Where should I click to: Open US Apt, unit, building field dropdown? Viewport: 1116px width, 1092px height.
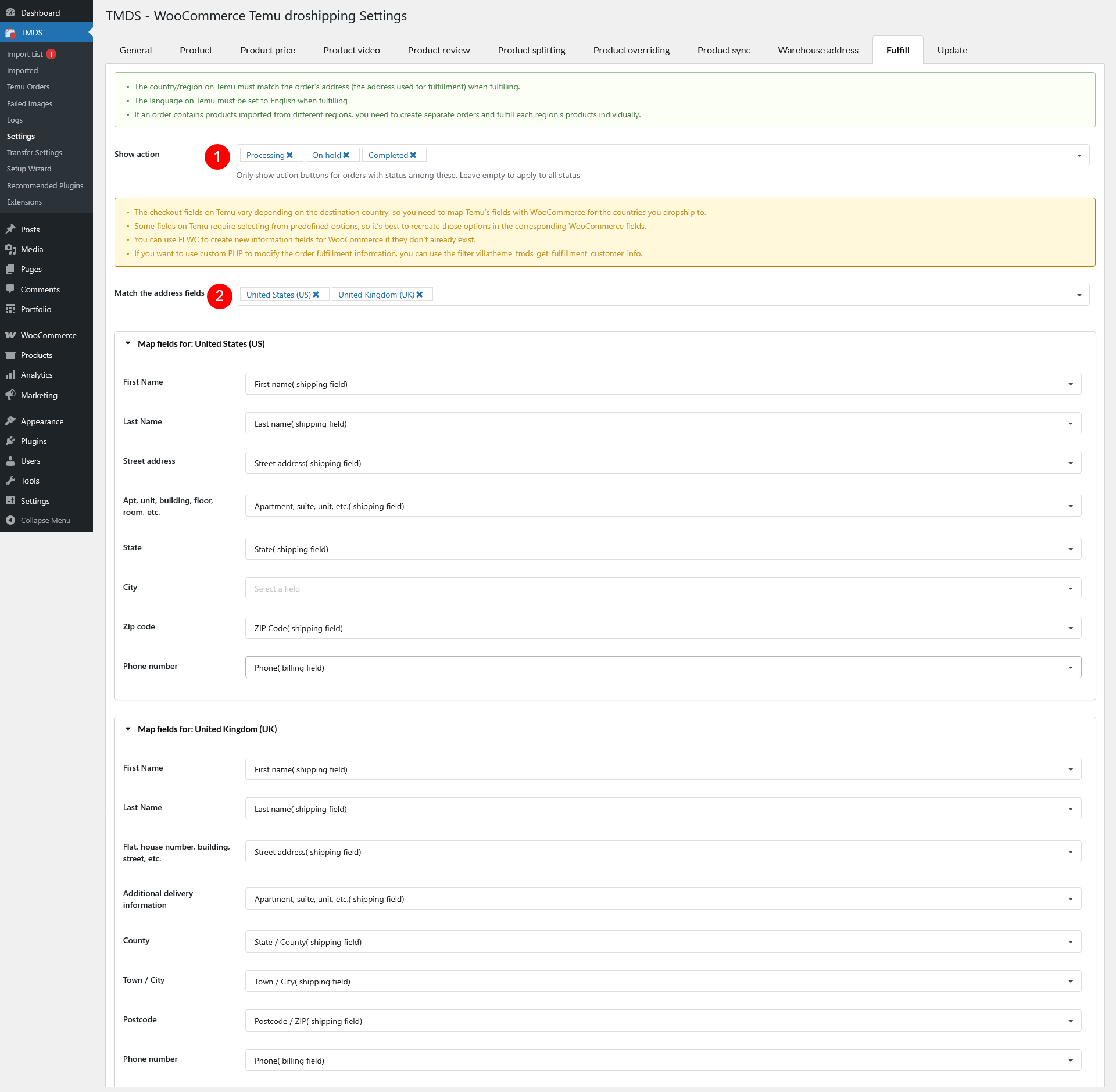pos(663,506)
